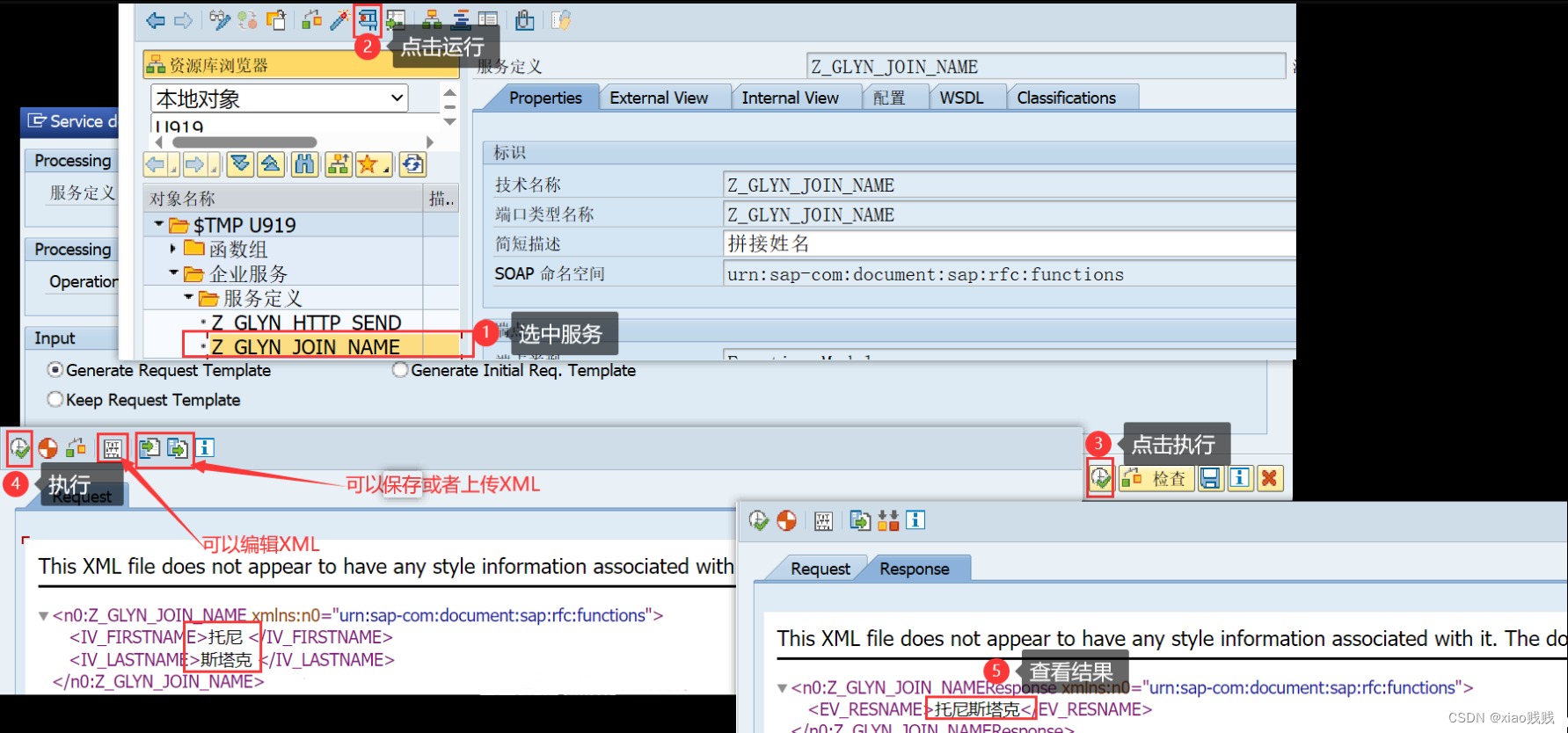
Task: Click the 检查 button
Action: 1156,478
